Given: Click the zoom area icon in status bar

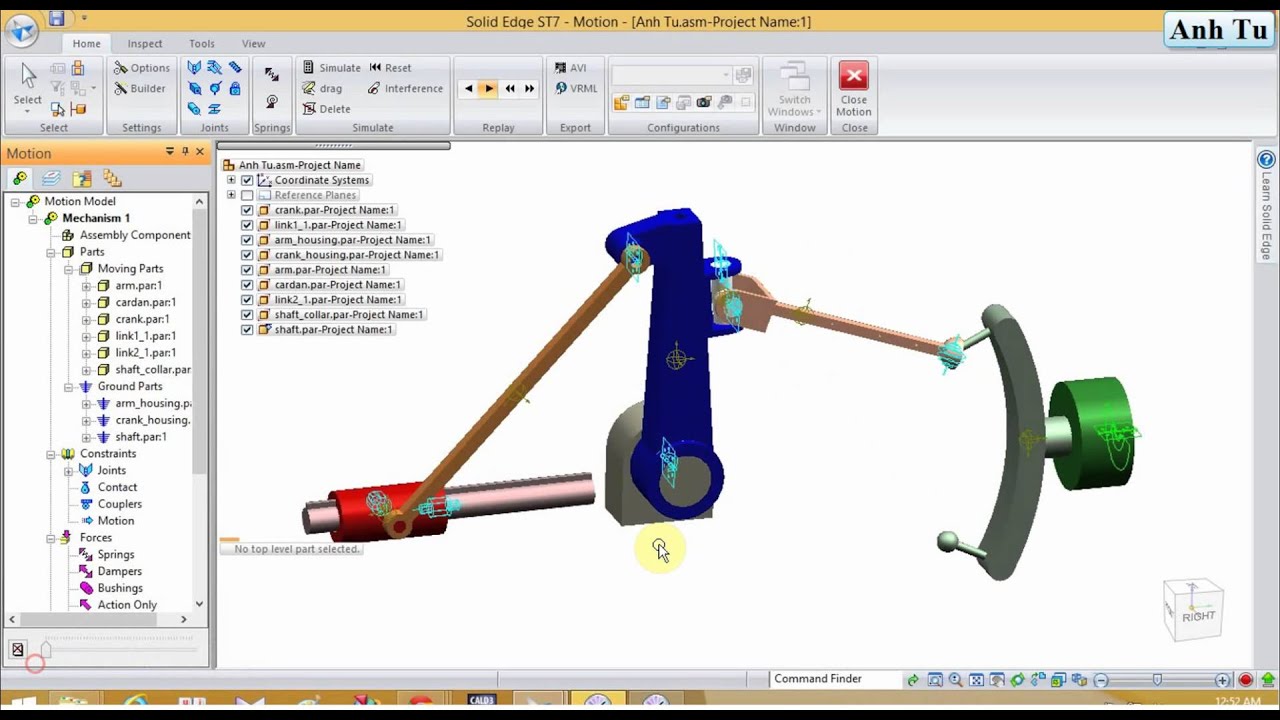Looking at the screenshot, I should click(x=935, y=680).
